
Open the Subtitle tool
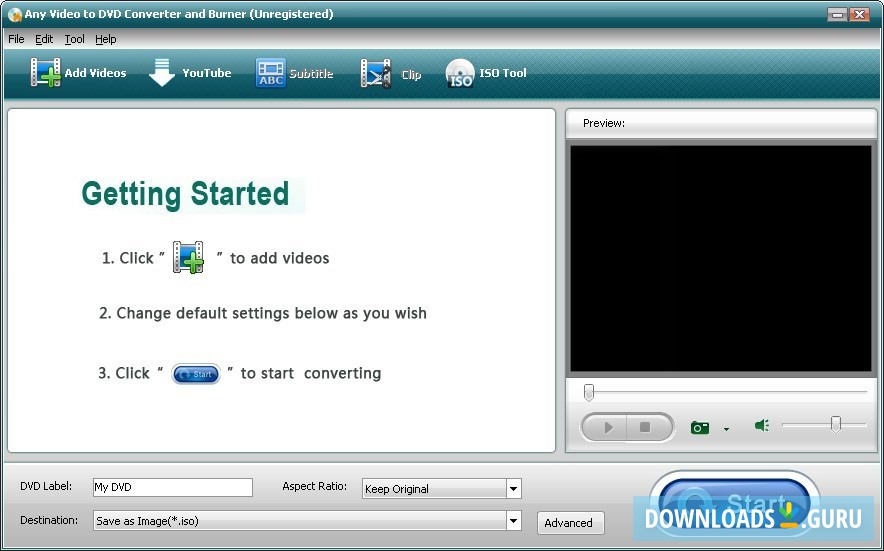point(294,73)
